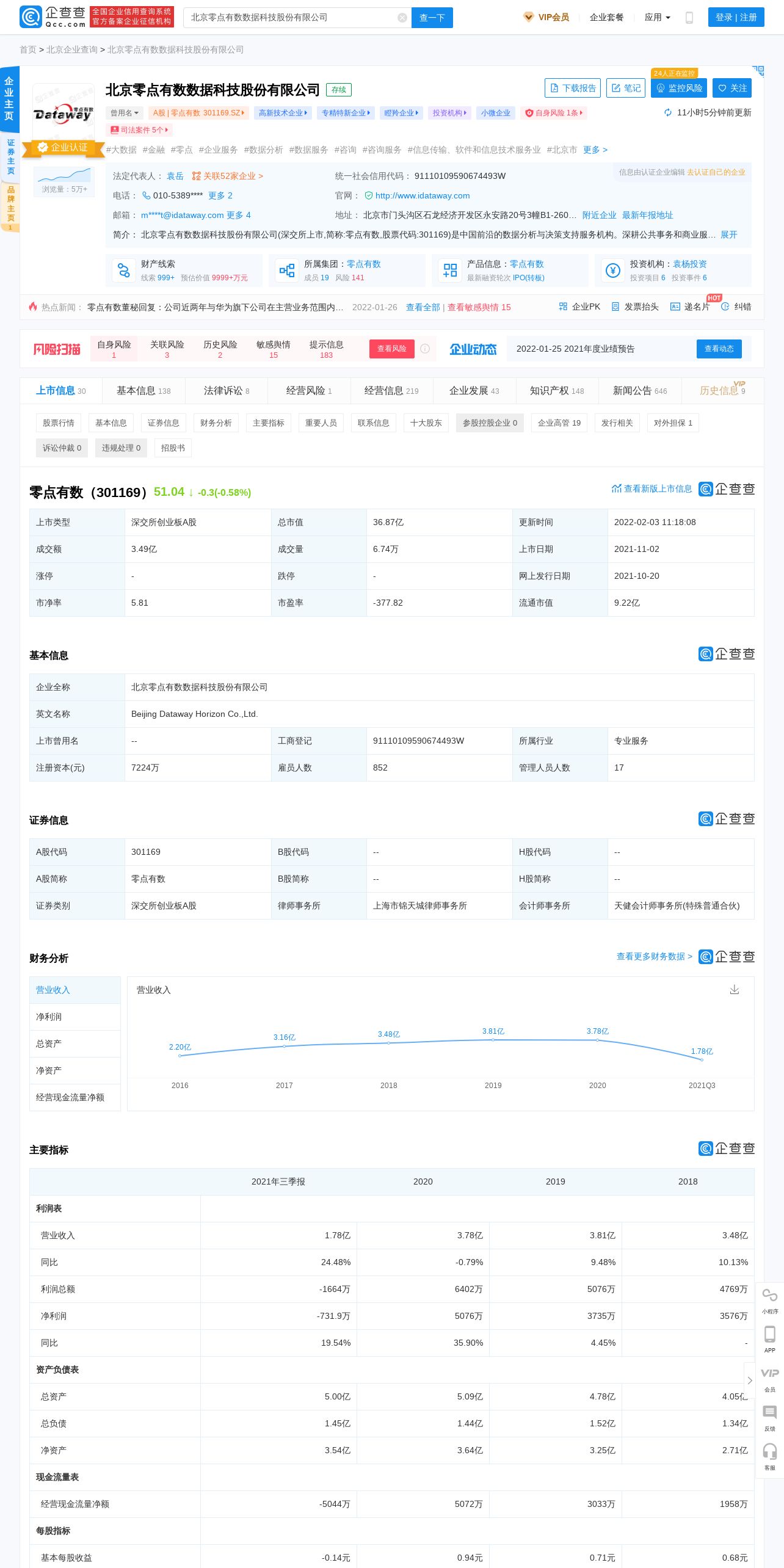Expand the right-side floating panel arrow

click(750, 1381)
